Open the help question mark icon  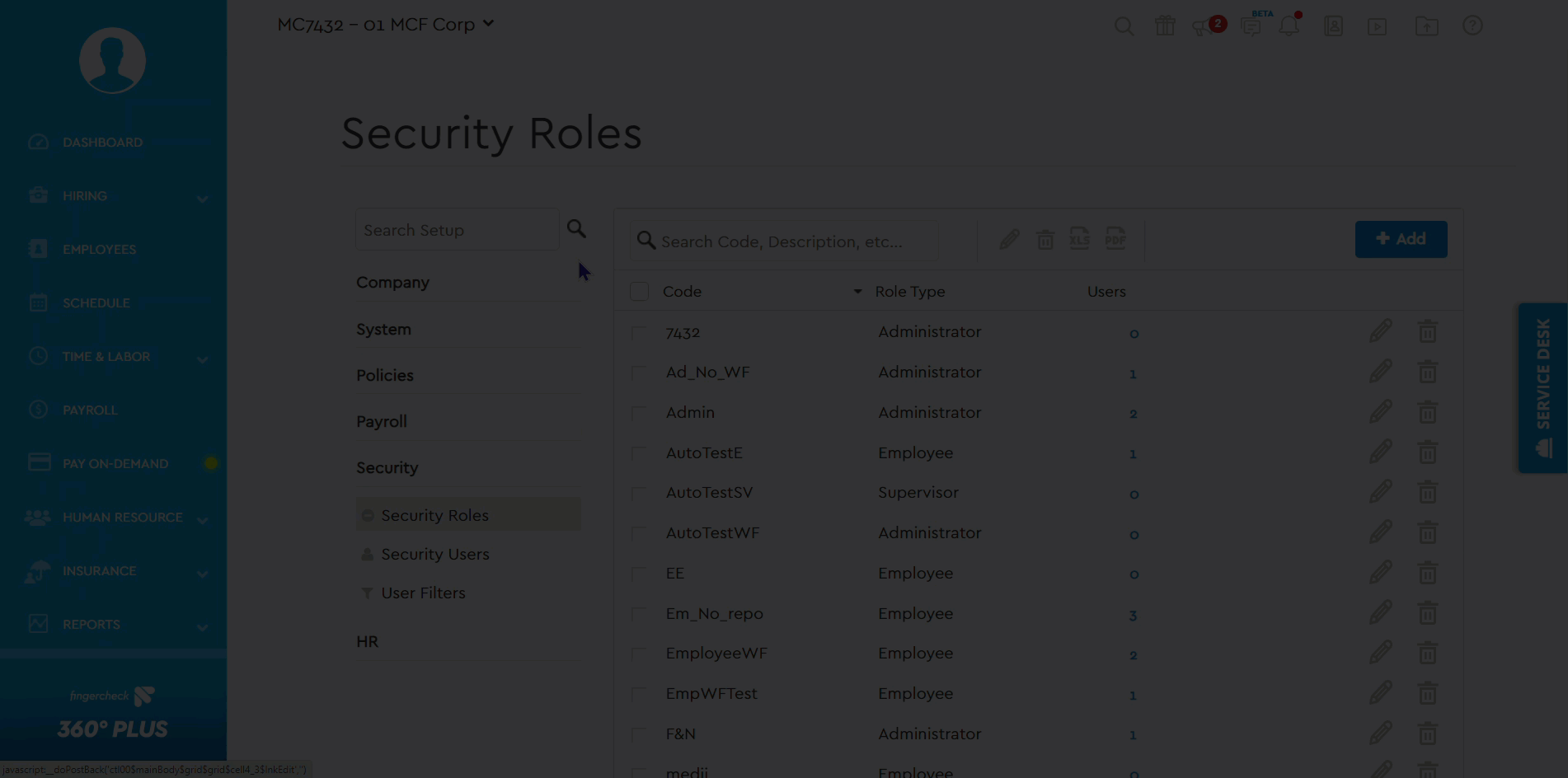coord(1472,26)
